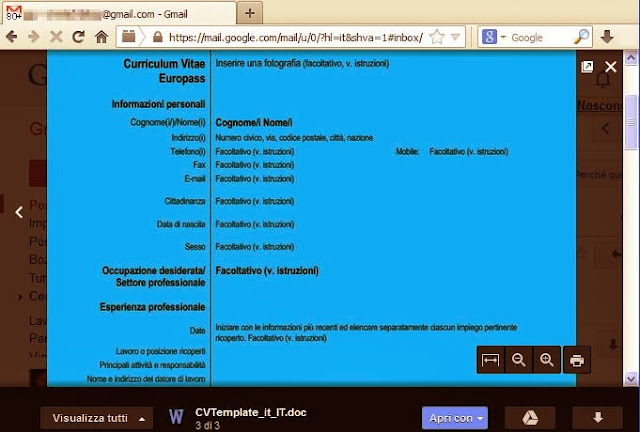Click the fit-to-width icon
The width and height of the screenshot is (640, 432).
[x=490, y=360]
